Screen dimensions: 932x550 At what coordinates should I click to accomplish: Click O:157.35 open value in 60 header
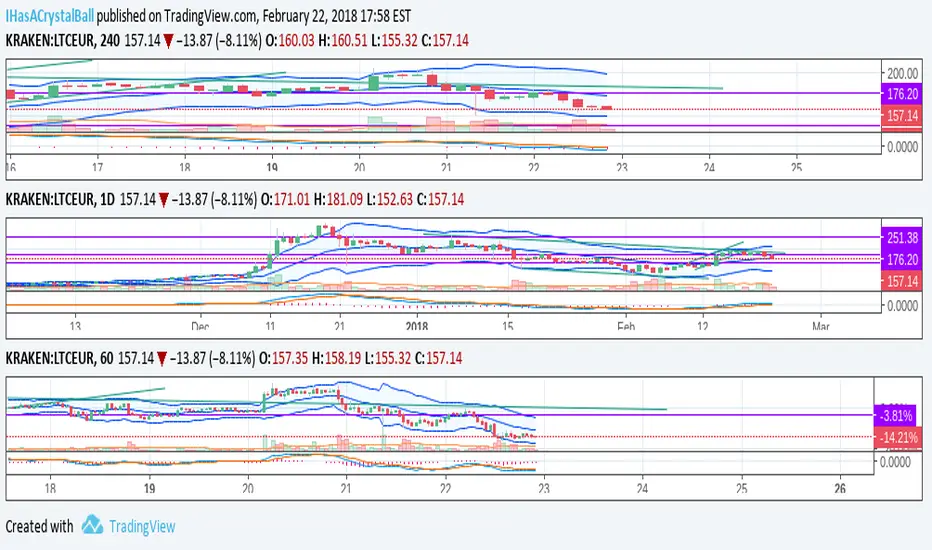pyautogui.click(x=283, y=358)
